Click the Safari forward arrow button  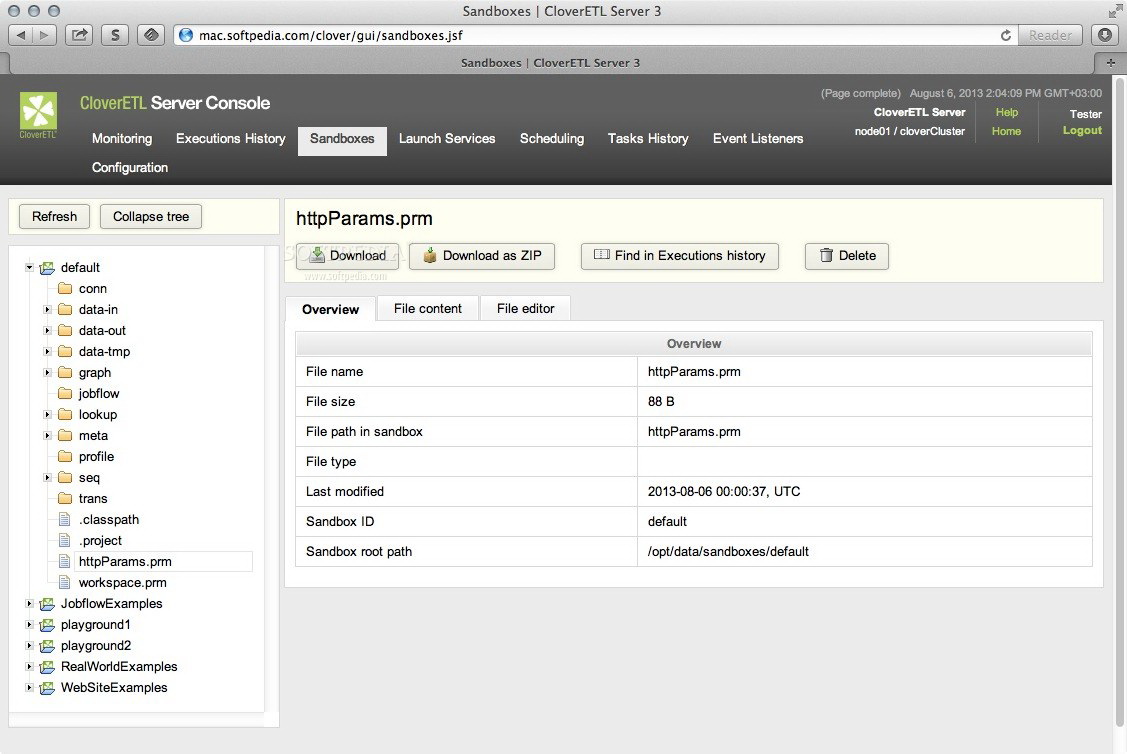click(x=44, y=35)
